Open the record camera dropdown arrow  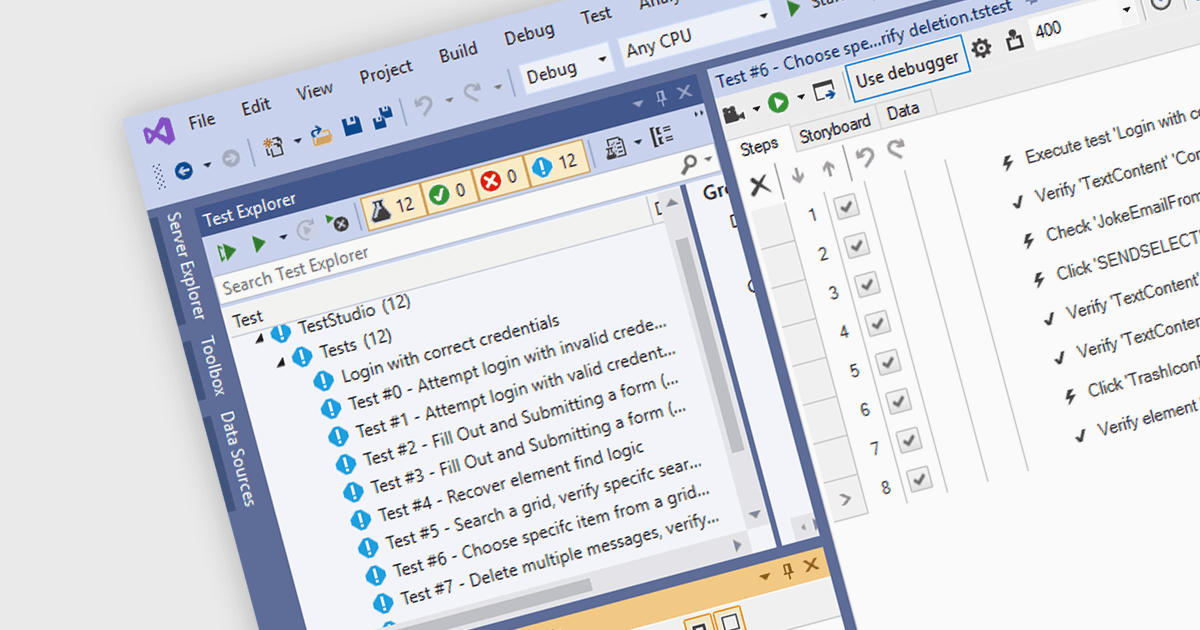tap(756, 107)
